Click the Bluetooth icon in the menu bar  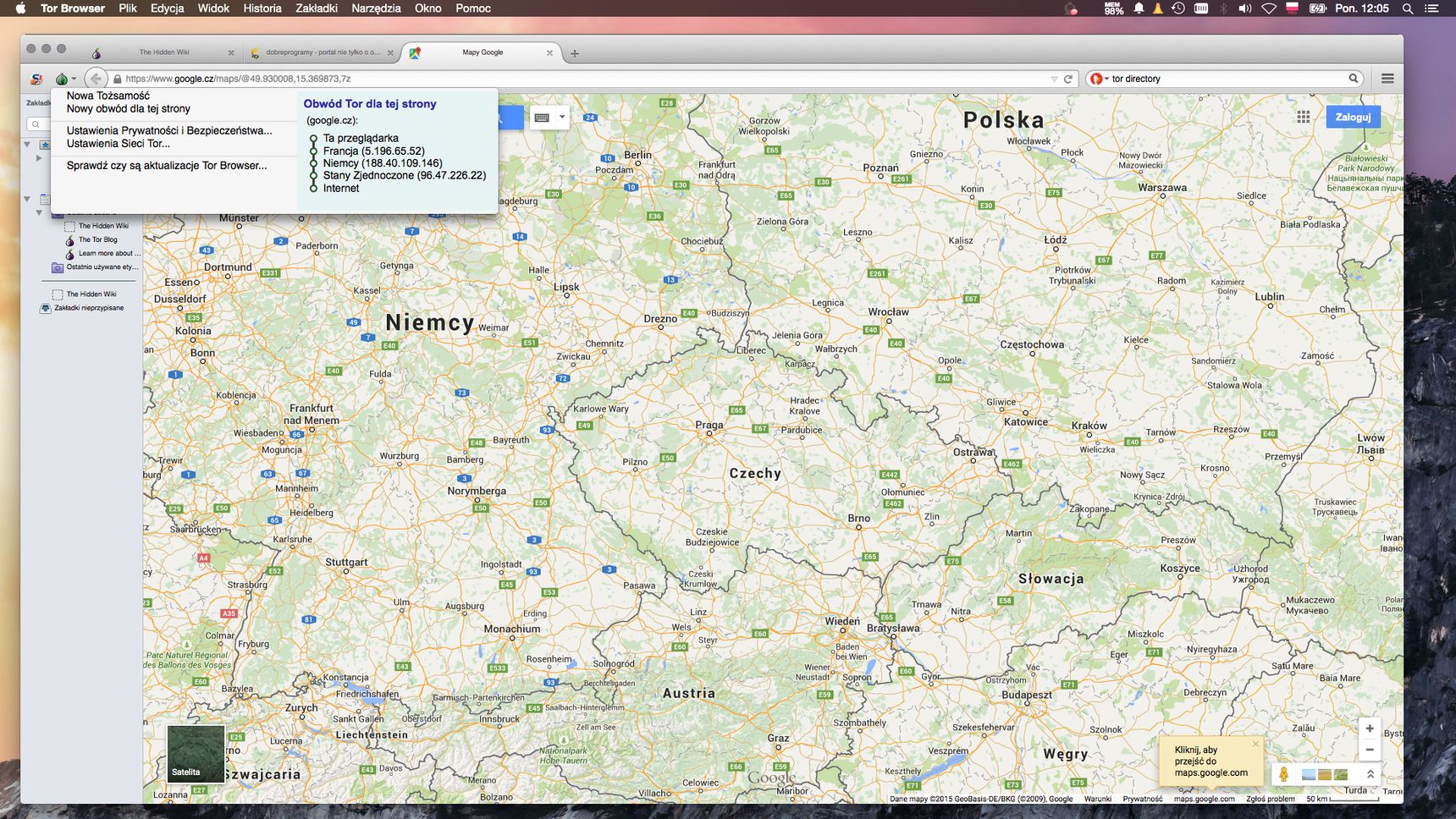(1223, 8)
